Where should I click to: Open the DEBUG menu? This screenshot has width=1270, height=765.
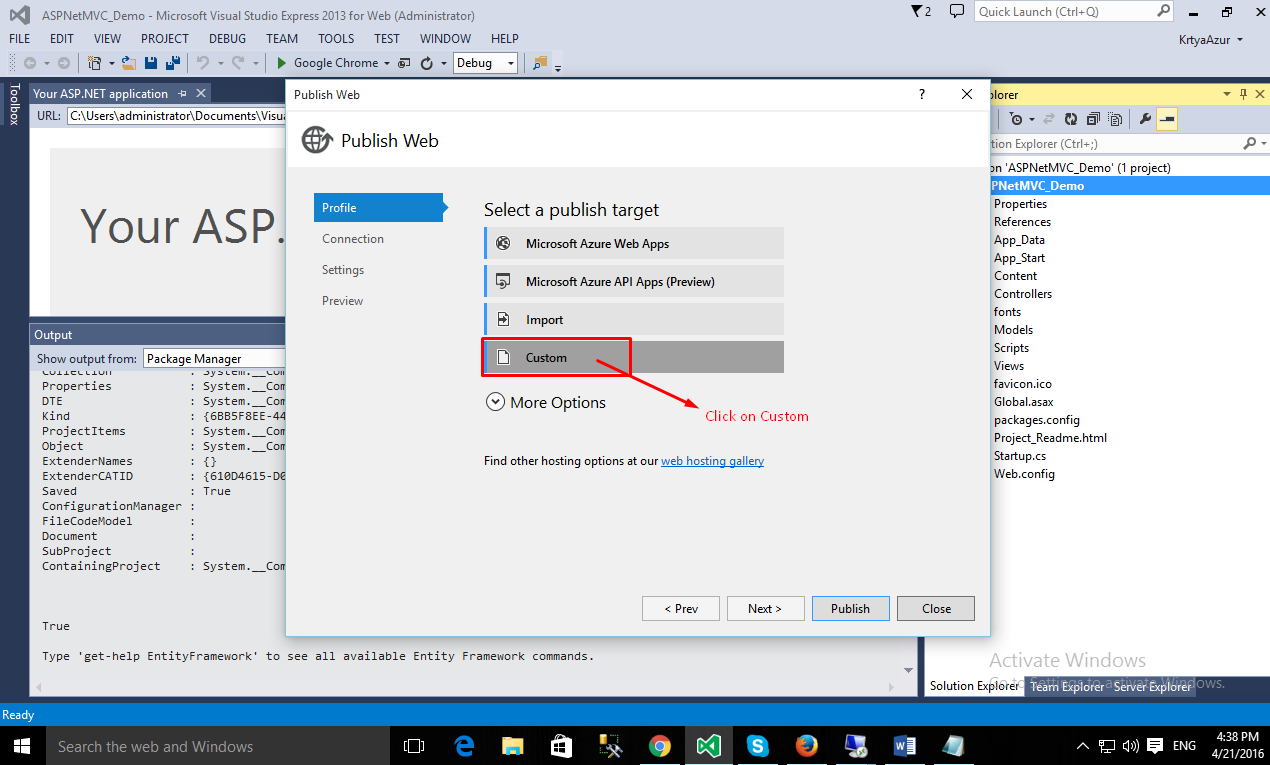227,39
